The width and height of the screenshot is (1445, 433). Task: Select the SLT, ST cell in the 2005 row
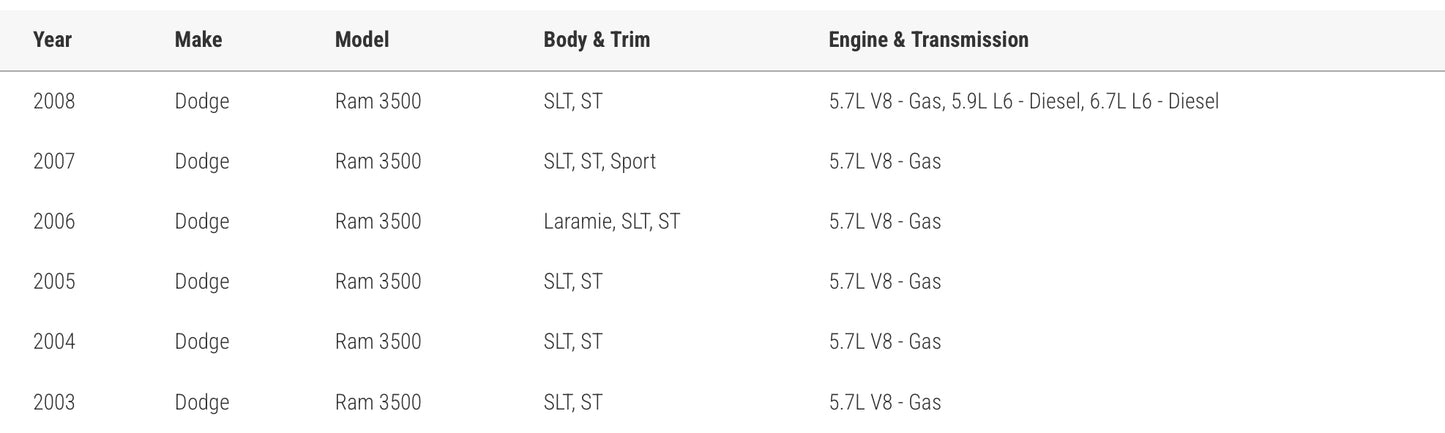coord(573,282)
